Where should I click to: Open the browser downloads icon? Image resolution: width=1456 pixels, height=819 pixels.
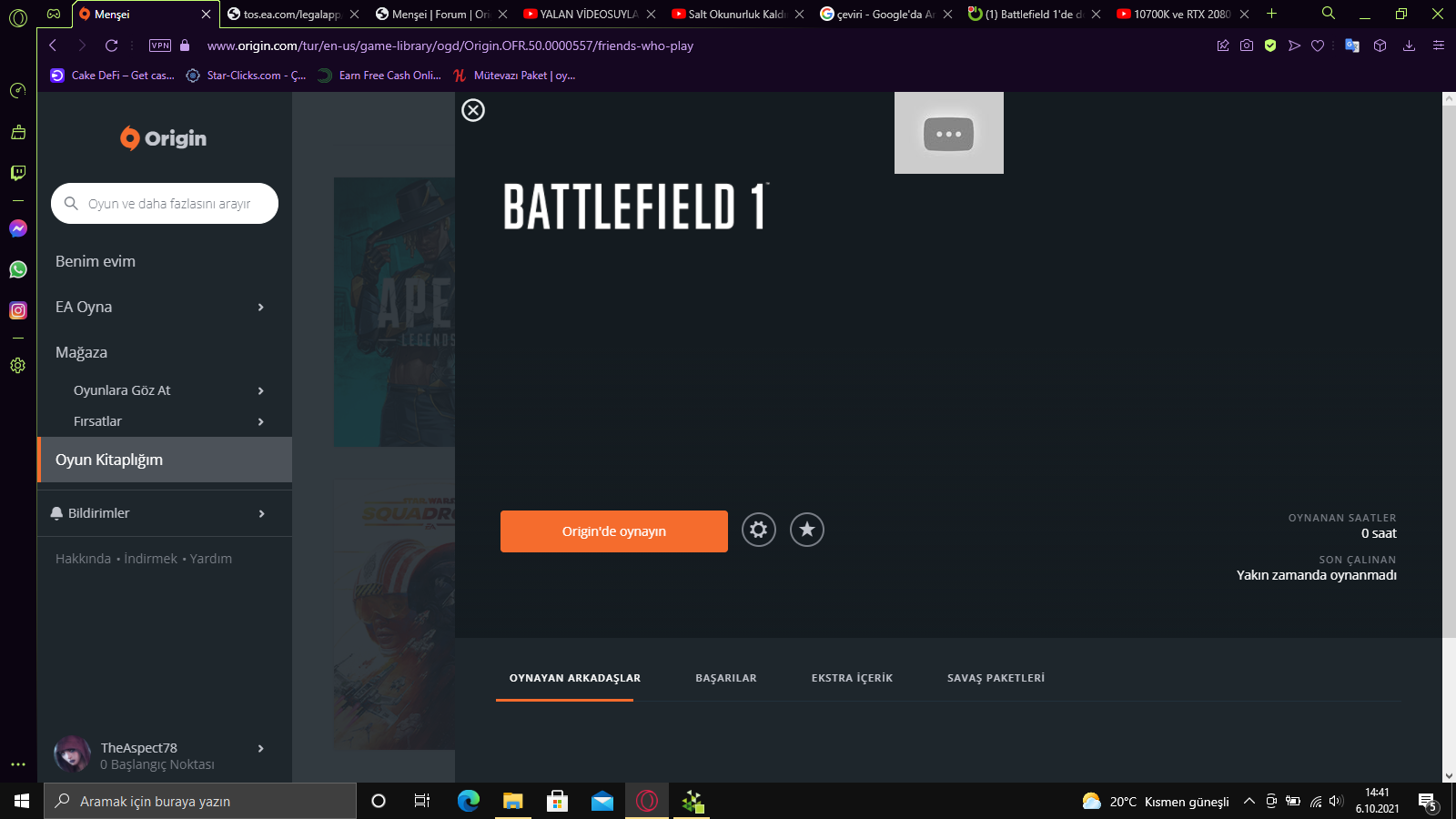[x=1410, y=45]
